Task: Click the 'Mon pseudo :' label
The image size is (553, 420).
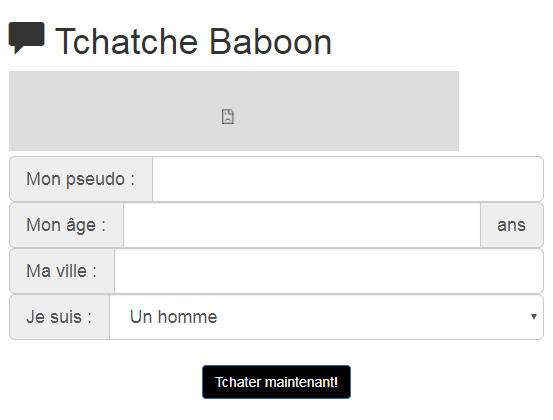Action: coord(81,179)
